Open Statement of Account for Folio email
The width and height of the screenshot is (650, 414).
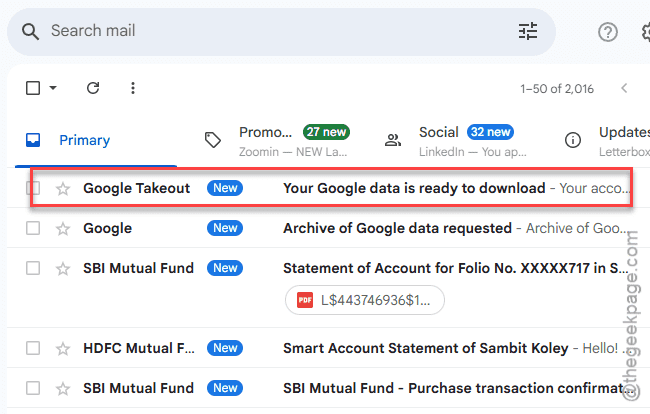[456, 268]
